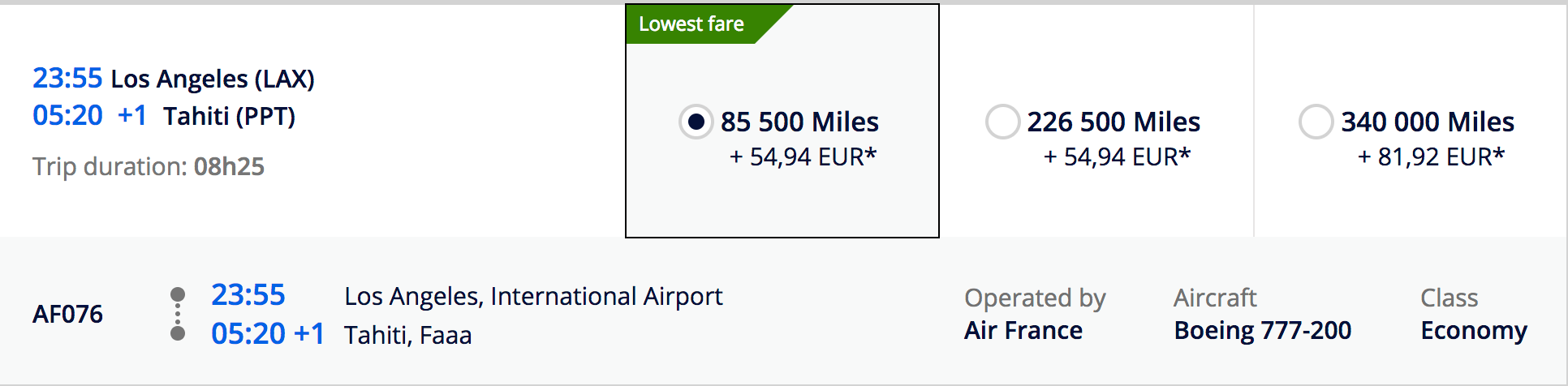Select the 85 500 Miles fare radio button
The image size is (1568, 386).
pos(696,122)
